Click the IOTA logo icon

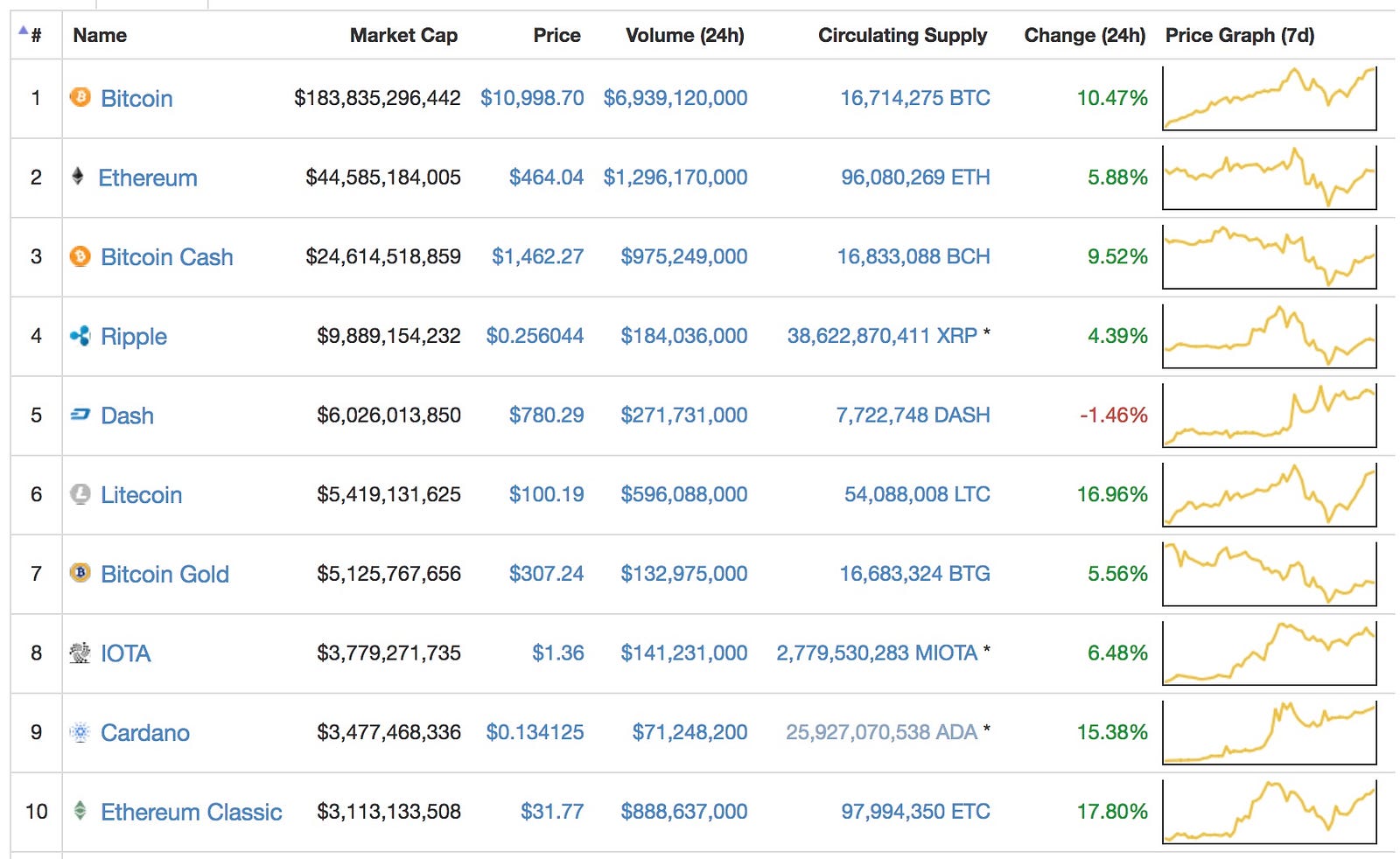(x=80, y=653)
